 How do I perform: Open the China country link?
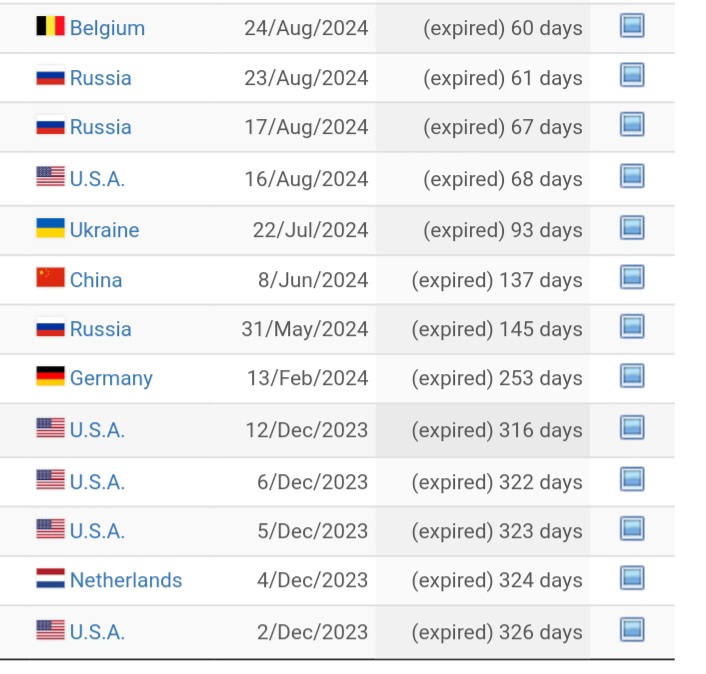tap(96, 280)
